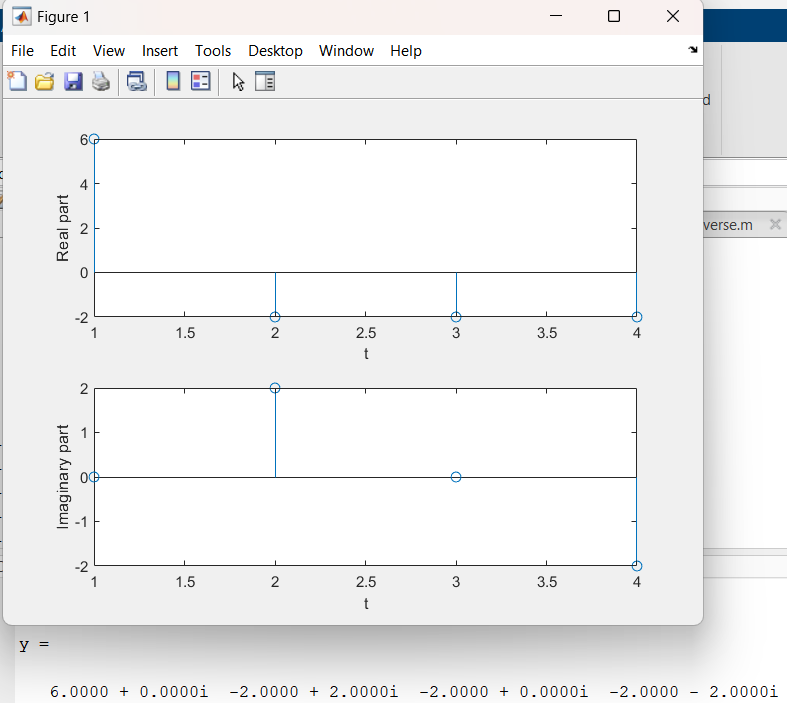The image size is (787, 703).
Task: Click output value -2.0000 - 2.0000i
Action: coord(693,692)
